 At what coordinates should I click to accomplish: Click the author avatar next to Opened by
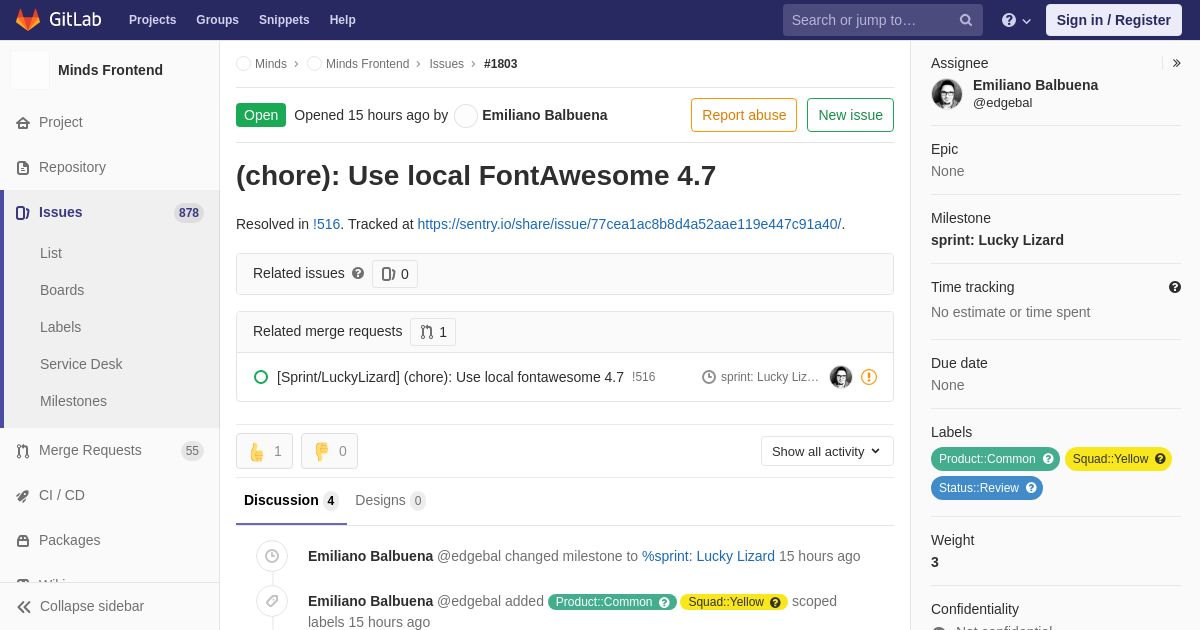point(466,115)
